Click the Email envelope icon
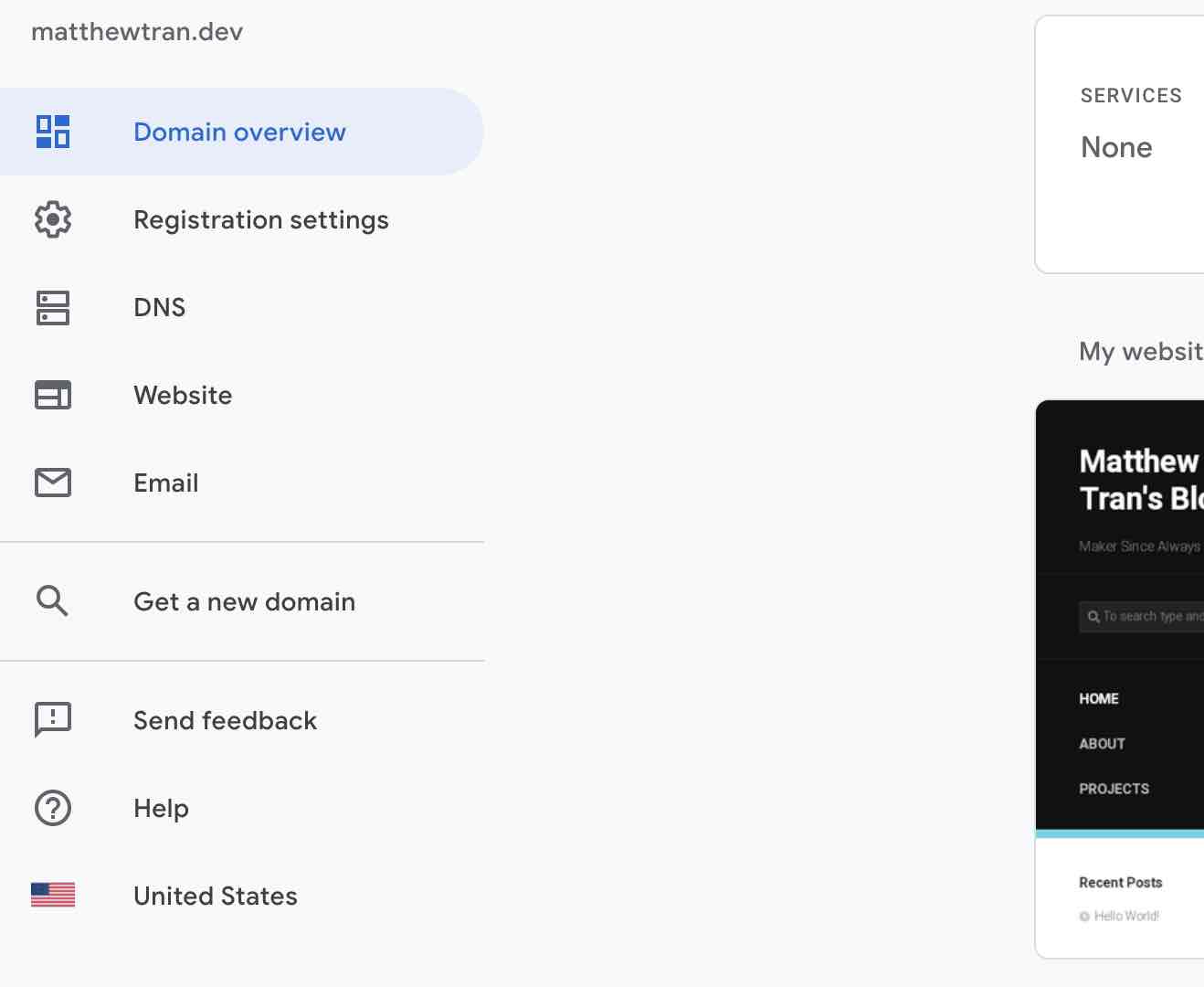Screen dimensions: 1204x987 (53, 483)
